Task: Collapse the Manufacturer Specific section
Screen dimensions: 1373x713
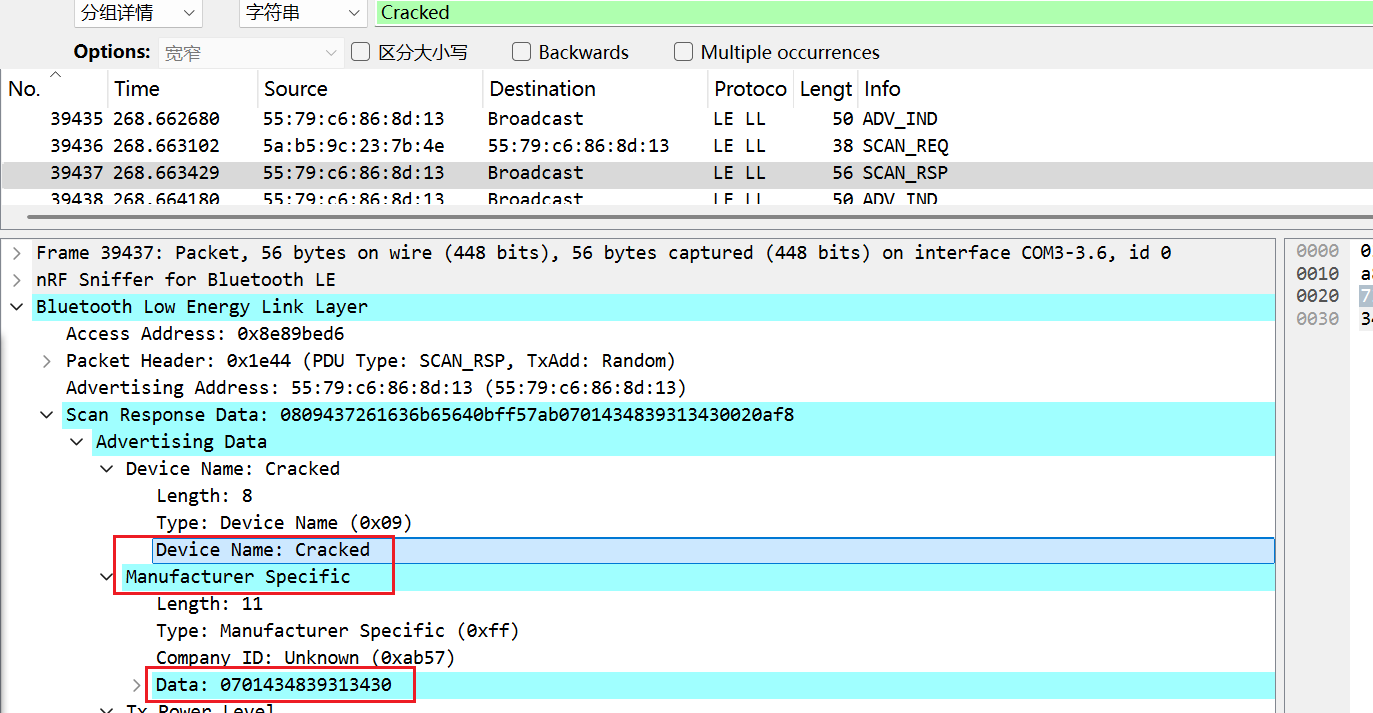Action: 107,577
